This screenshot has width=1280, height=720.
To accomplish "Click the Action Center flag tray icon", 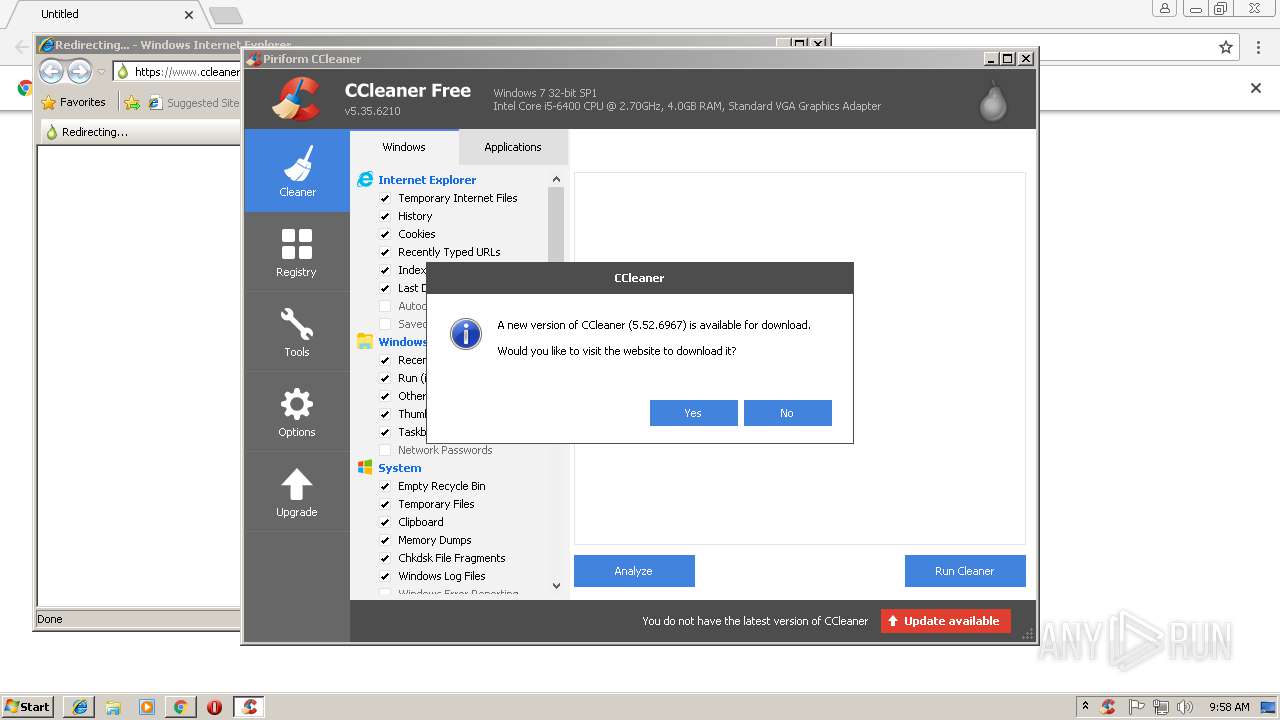I will tap(1136, 707).
